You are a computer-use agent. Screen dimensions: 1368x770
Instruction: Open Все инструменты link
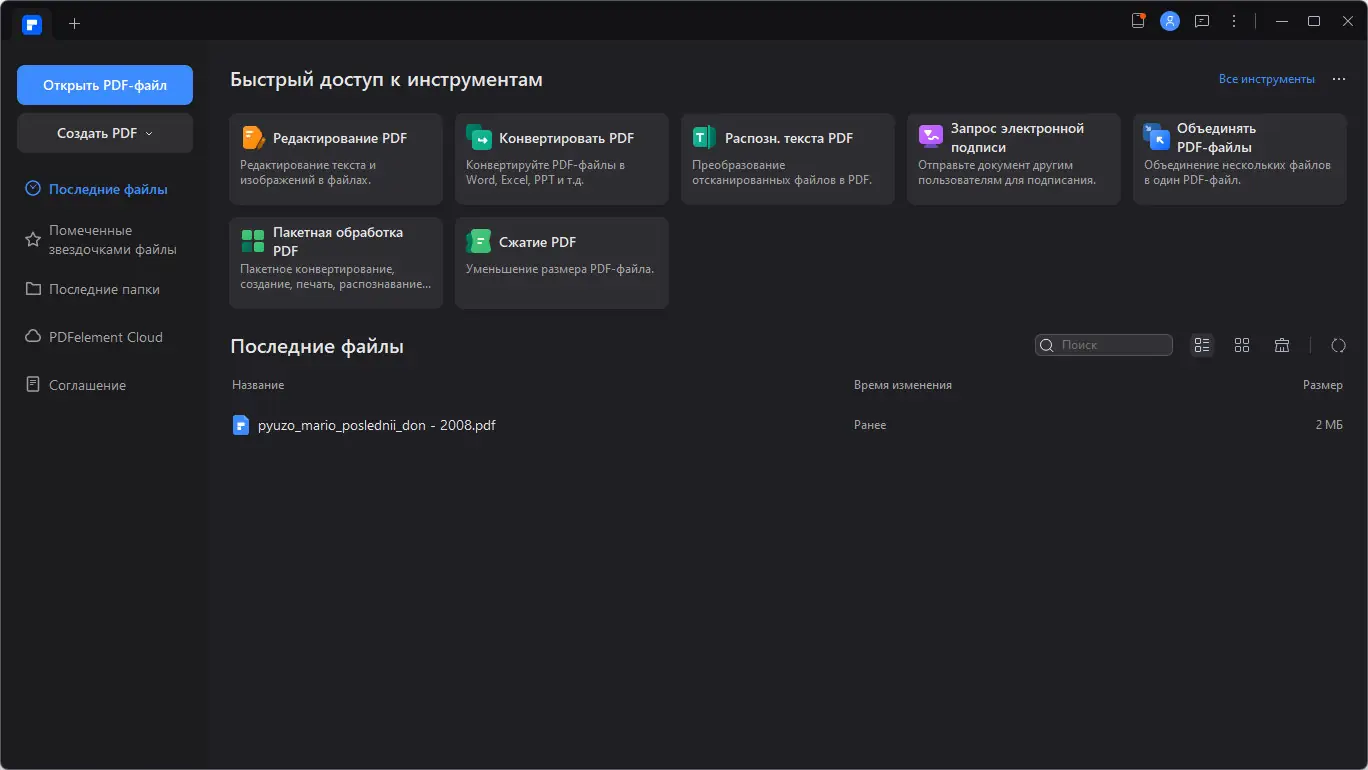(1267, 78)
